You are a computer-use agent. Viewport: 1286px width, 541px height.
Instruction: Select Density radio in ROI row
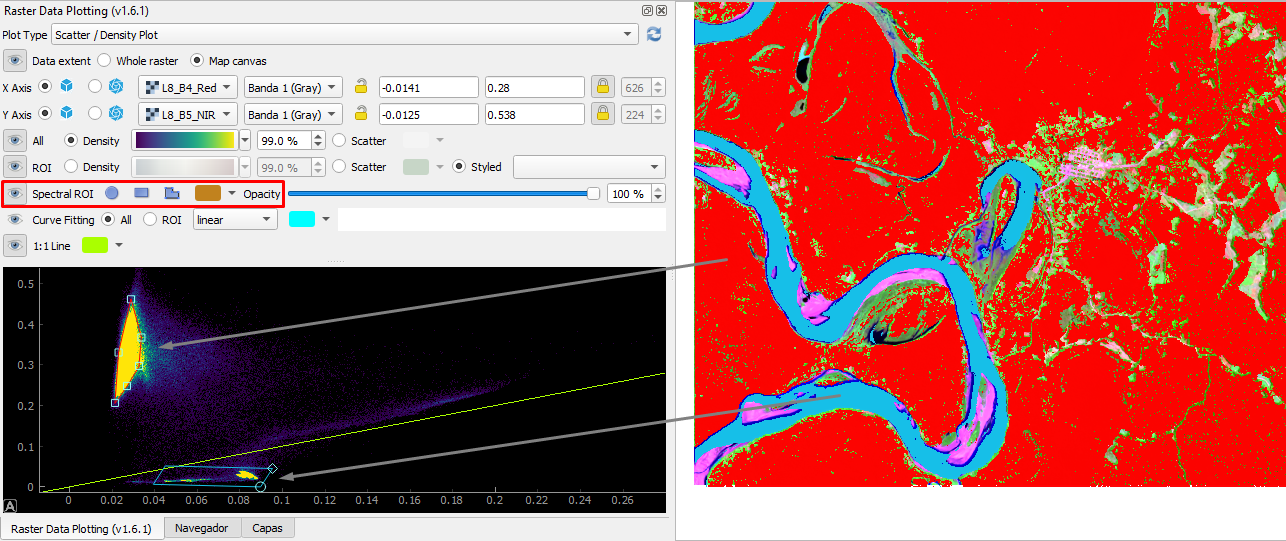(x=71, y=167)
